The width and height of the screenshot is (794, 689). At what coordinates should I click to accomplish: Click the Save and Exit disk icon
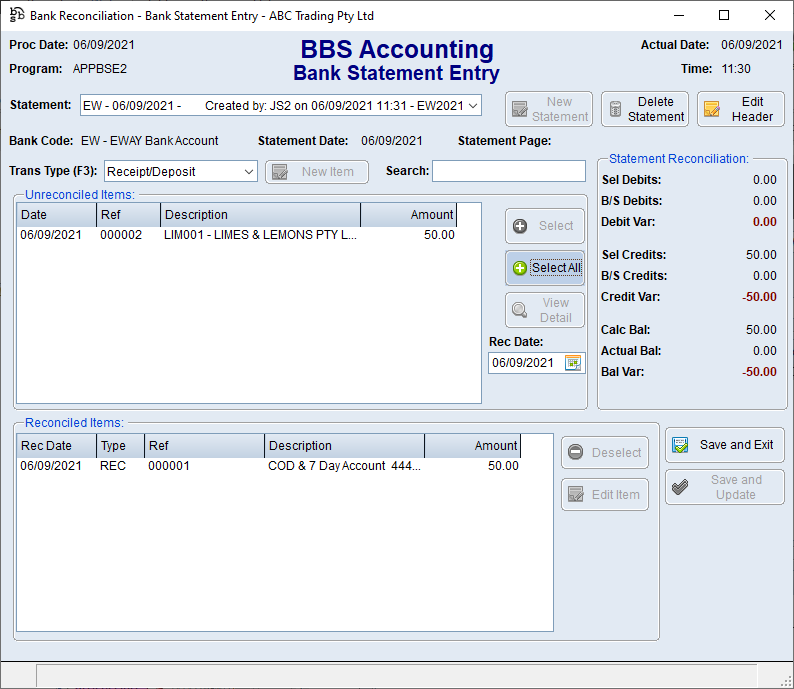(680, 445)
